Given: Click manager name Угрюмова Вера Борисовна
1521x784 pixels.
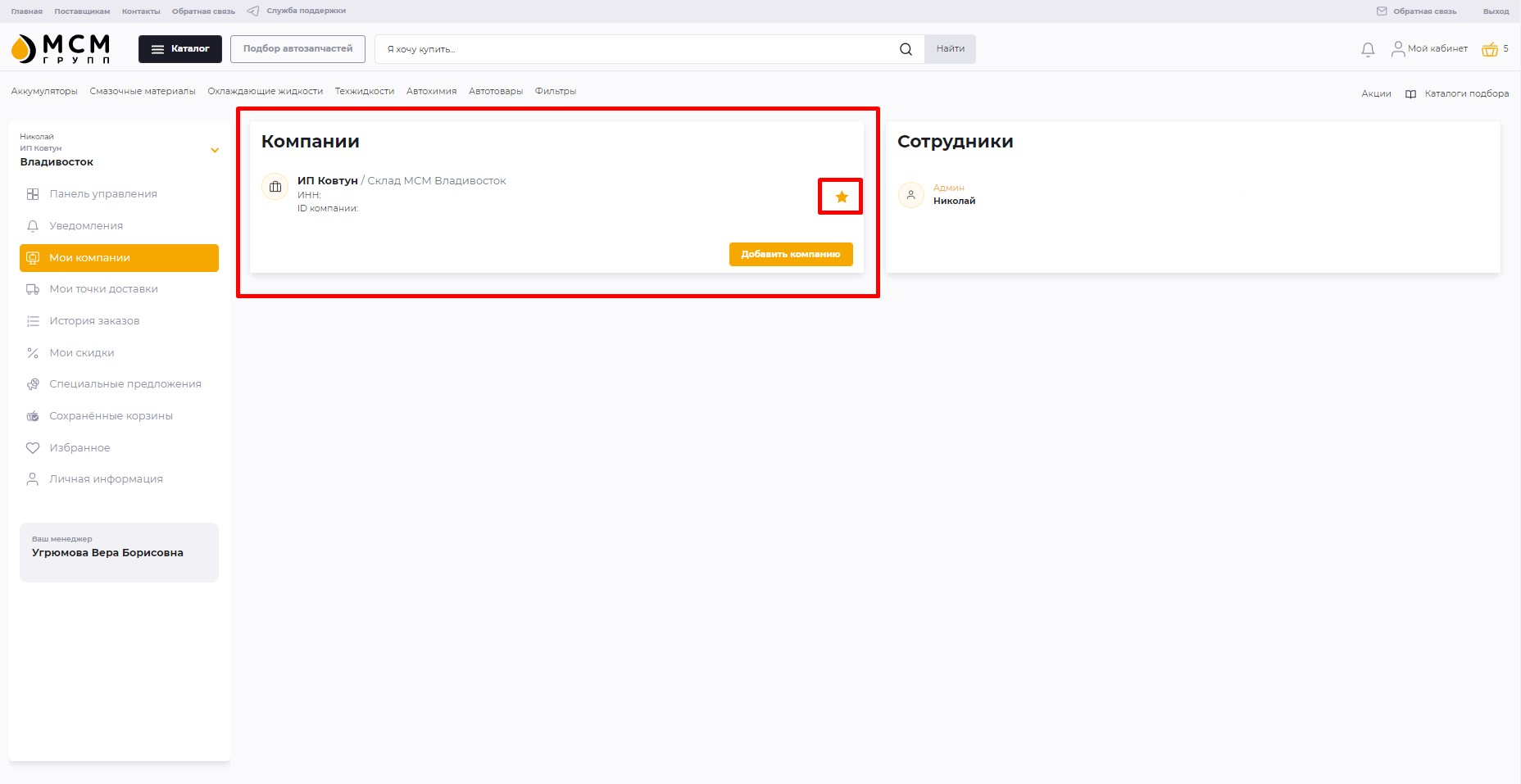Looking at the screenshot, I should (x=107, y=553).
